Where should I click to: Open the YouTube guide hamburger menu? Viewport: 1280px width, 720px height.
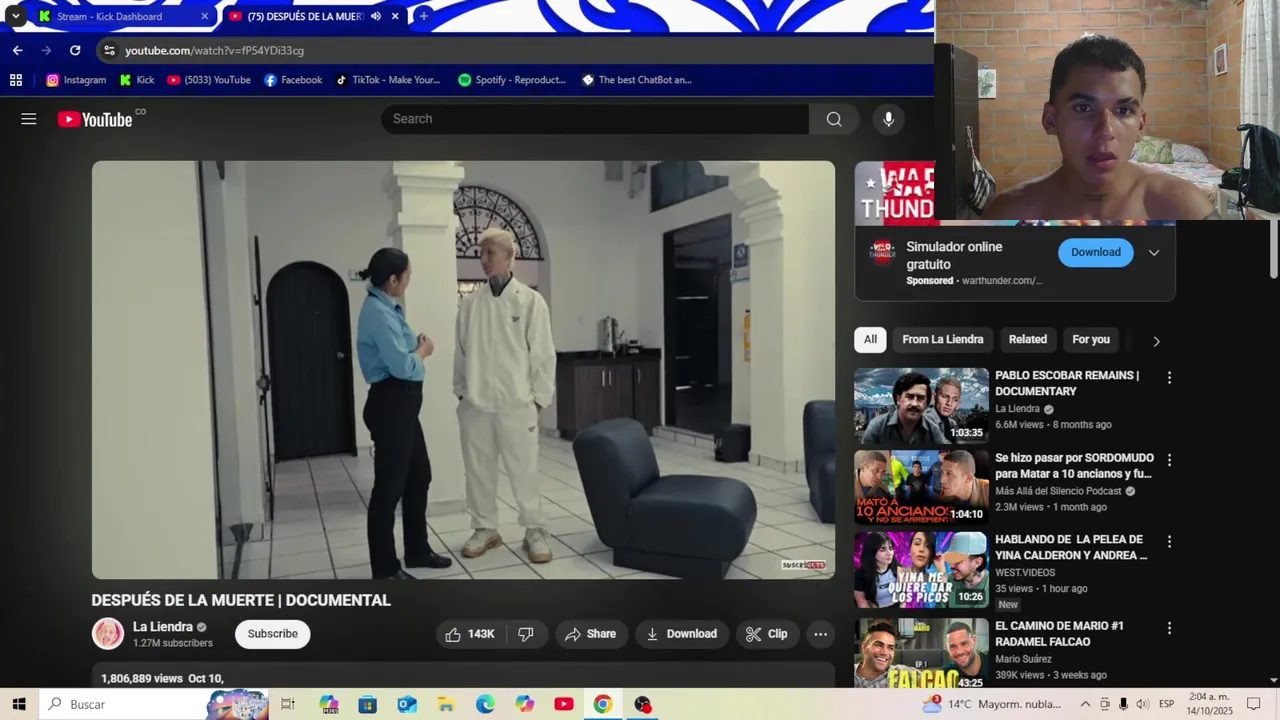pos(29,119)
